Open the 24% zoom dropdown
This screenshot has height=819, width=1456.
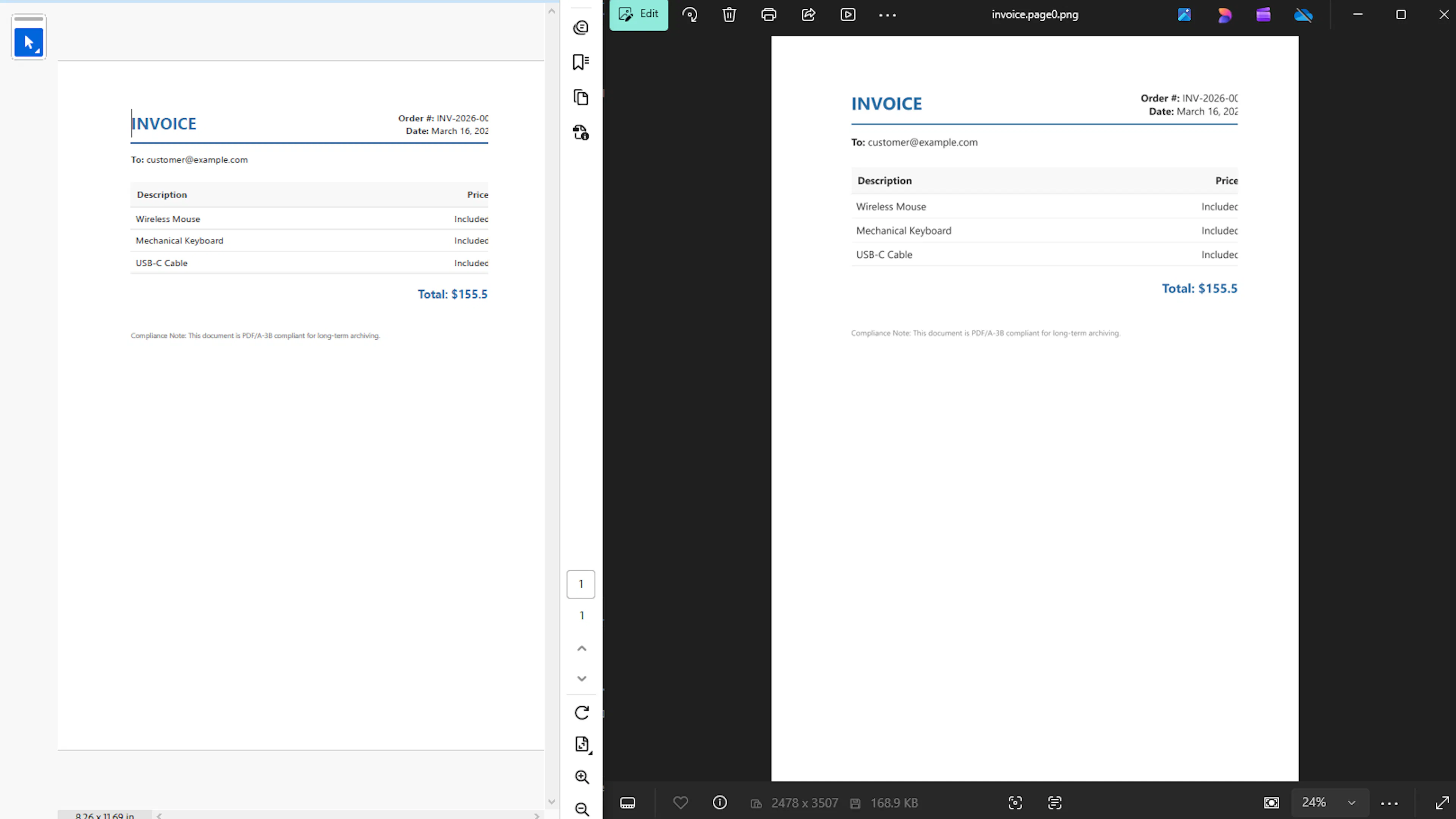[x=1329, y=803]
